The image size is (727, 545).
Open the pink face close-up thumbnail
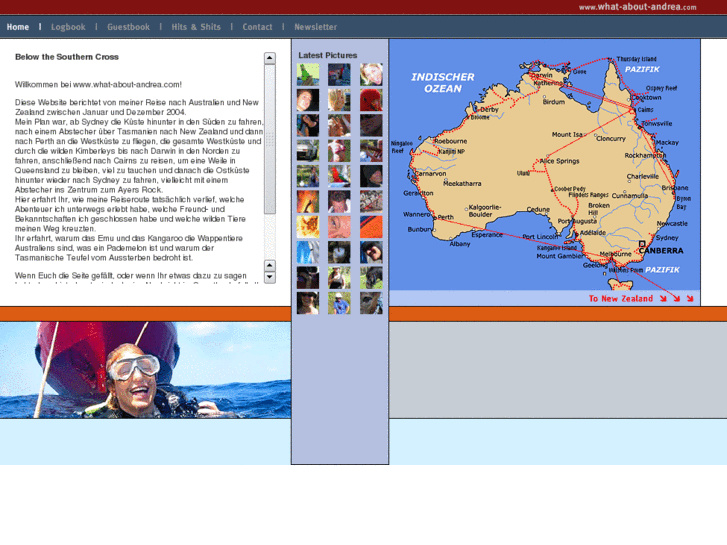pos(339,227)
